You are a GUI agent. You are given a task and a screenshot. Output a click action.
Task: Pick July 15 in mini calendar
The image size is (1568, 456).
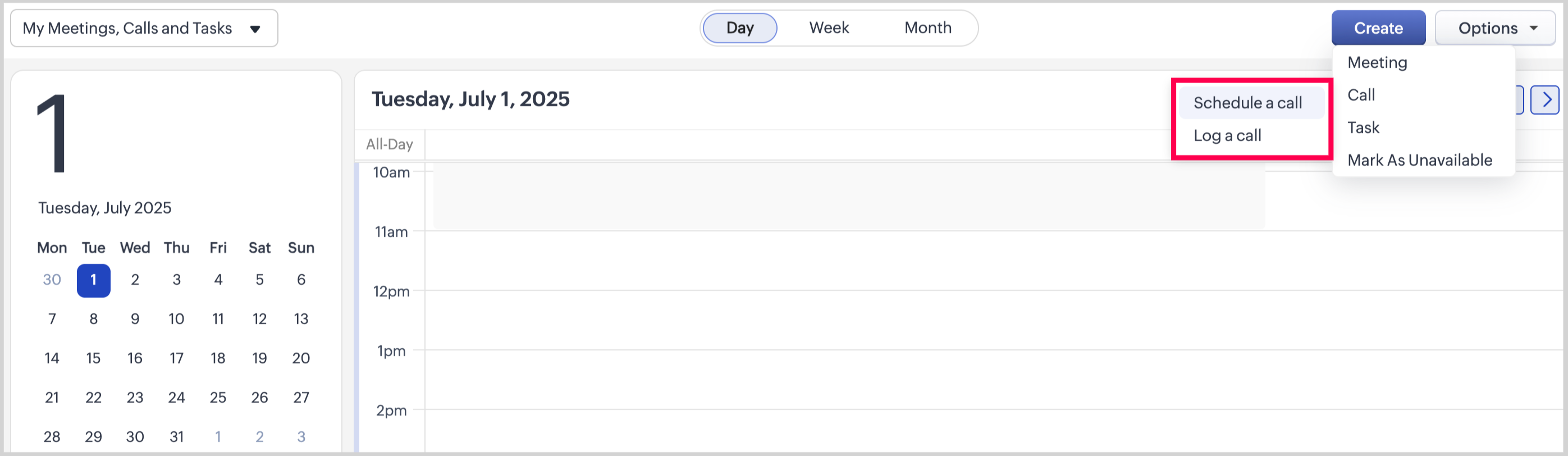[93, 358]
